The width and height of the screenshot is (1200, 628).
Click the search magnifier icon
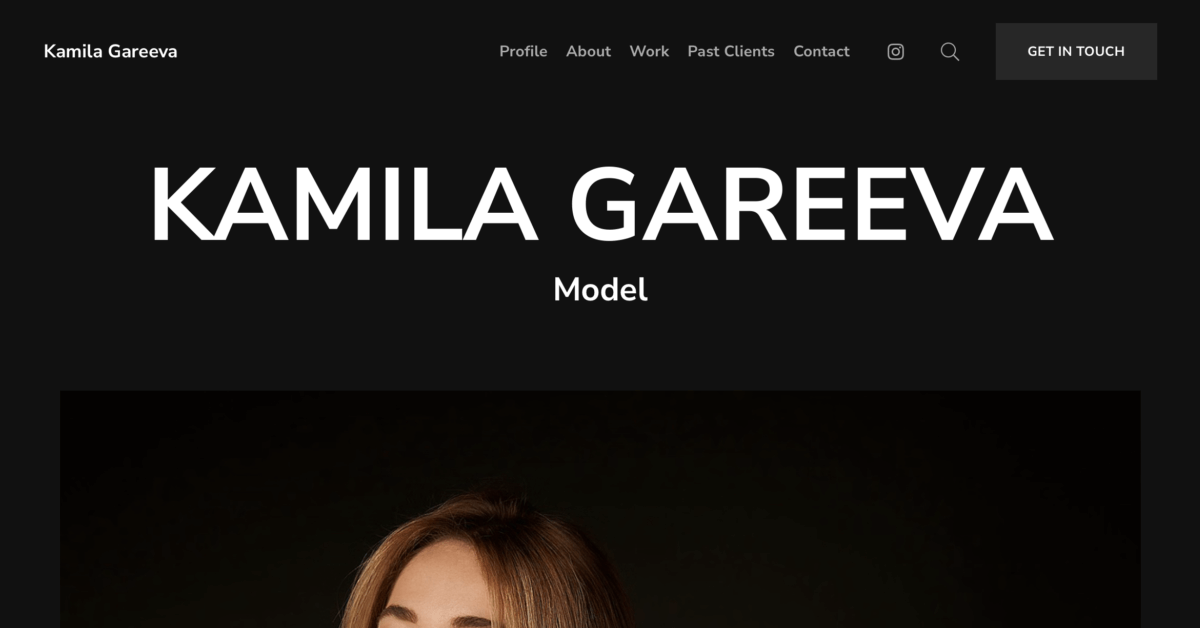click(x=950, y=51)
